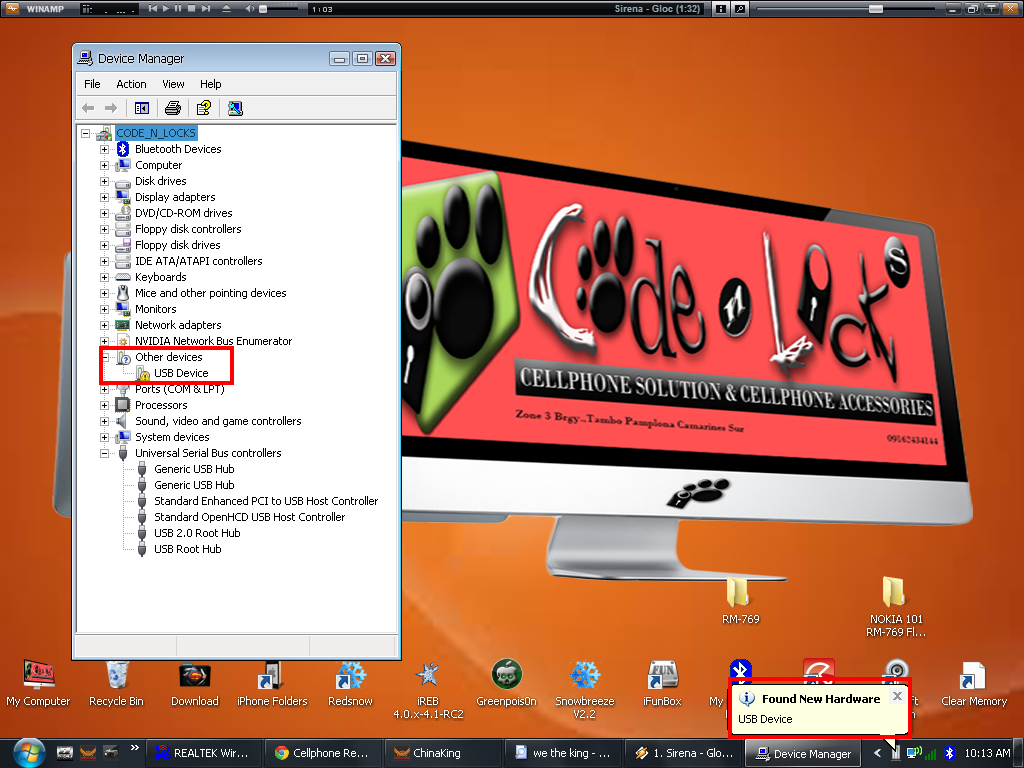Viewport: 1024px width, 768px height.
Task: Select Mice and other pointing devices
Action: point(210,293)
